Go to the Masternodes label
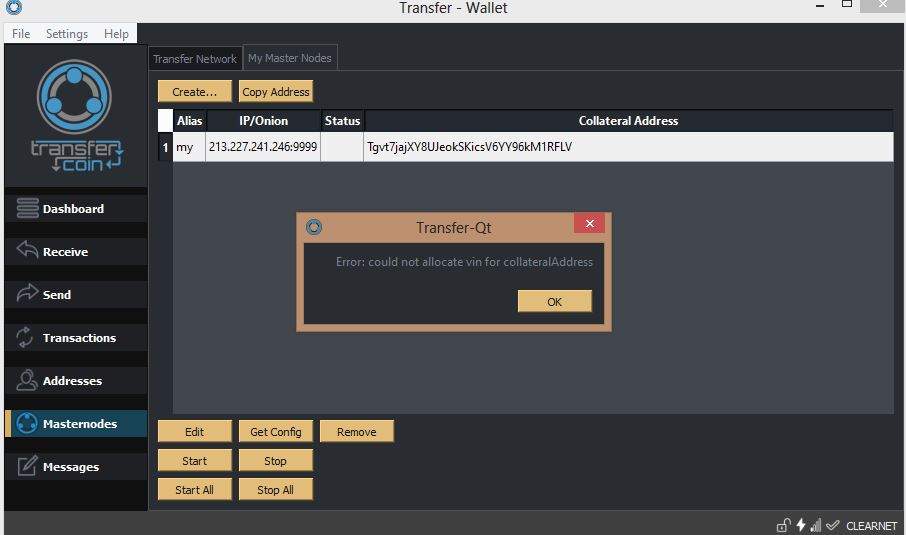Screen dimensions: 906x535 (x=80, y=423)
